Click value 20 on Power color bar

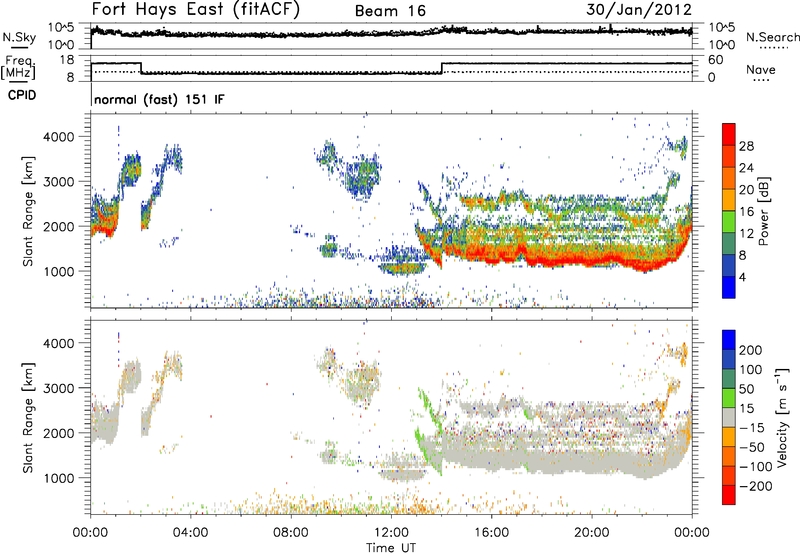(x=746, y=190)
